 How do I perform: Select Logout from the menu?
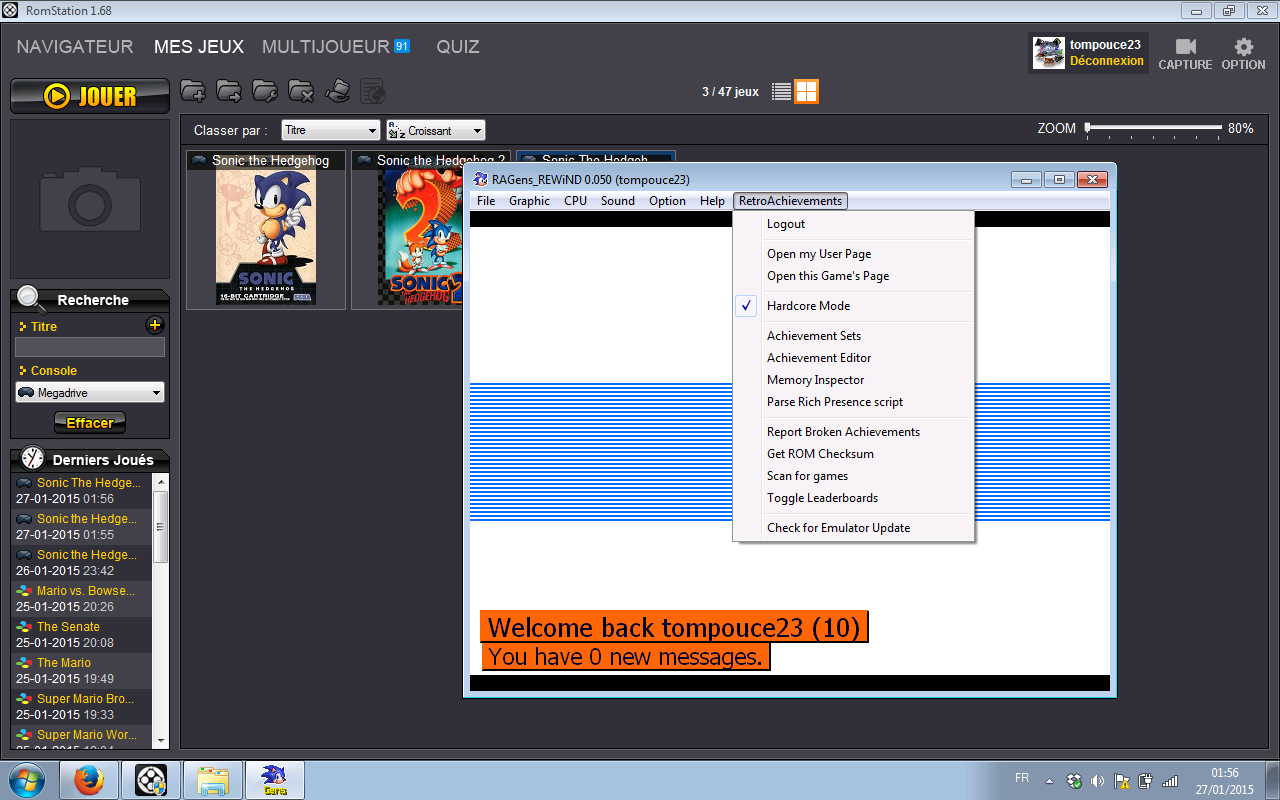point(853,224)
